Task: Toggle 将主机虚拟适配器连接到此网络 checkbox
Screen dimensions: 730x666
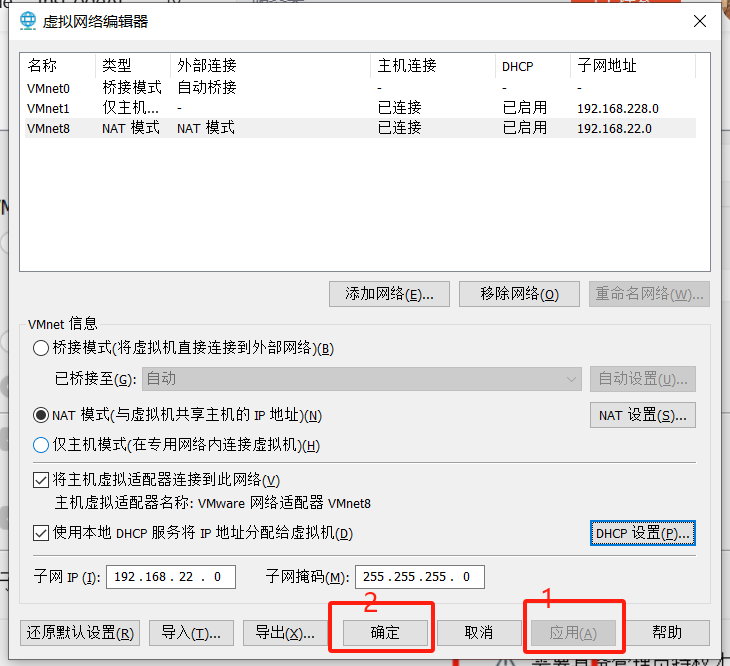Action: tap(41, 480)
